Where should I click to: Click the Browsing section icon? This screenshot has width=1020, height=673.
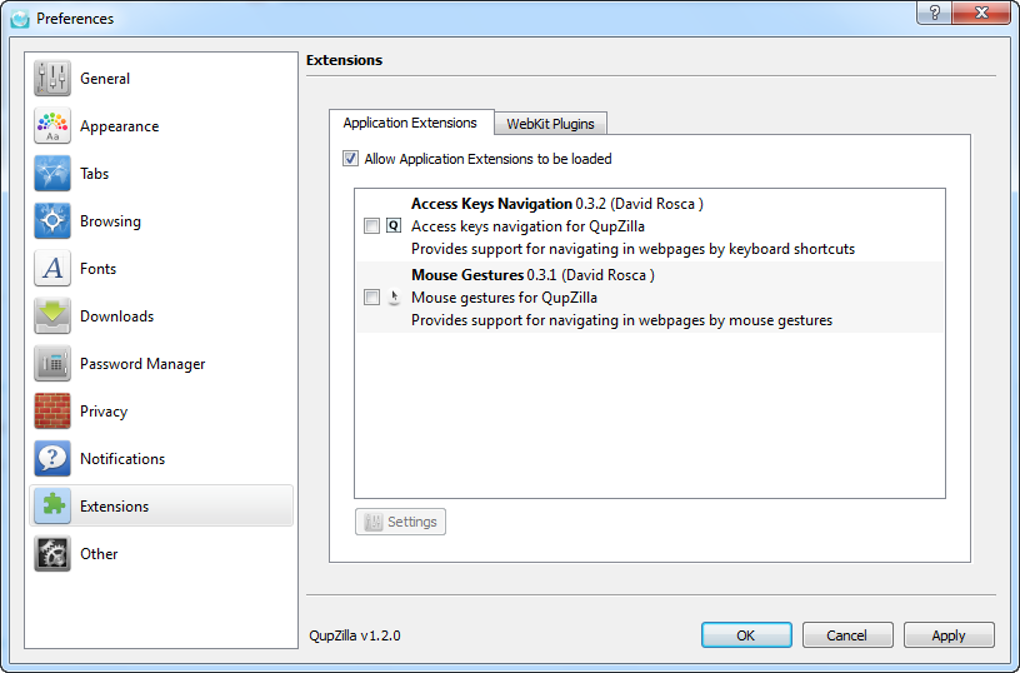pyautogui.click(x=52, y=221)
